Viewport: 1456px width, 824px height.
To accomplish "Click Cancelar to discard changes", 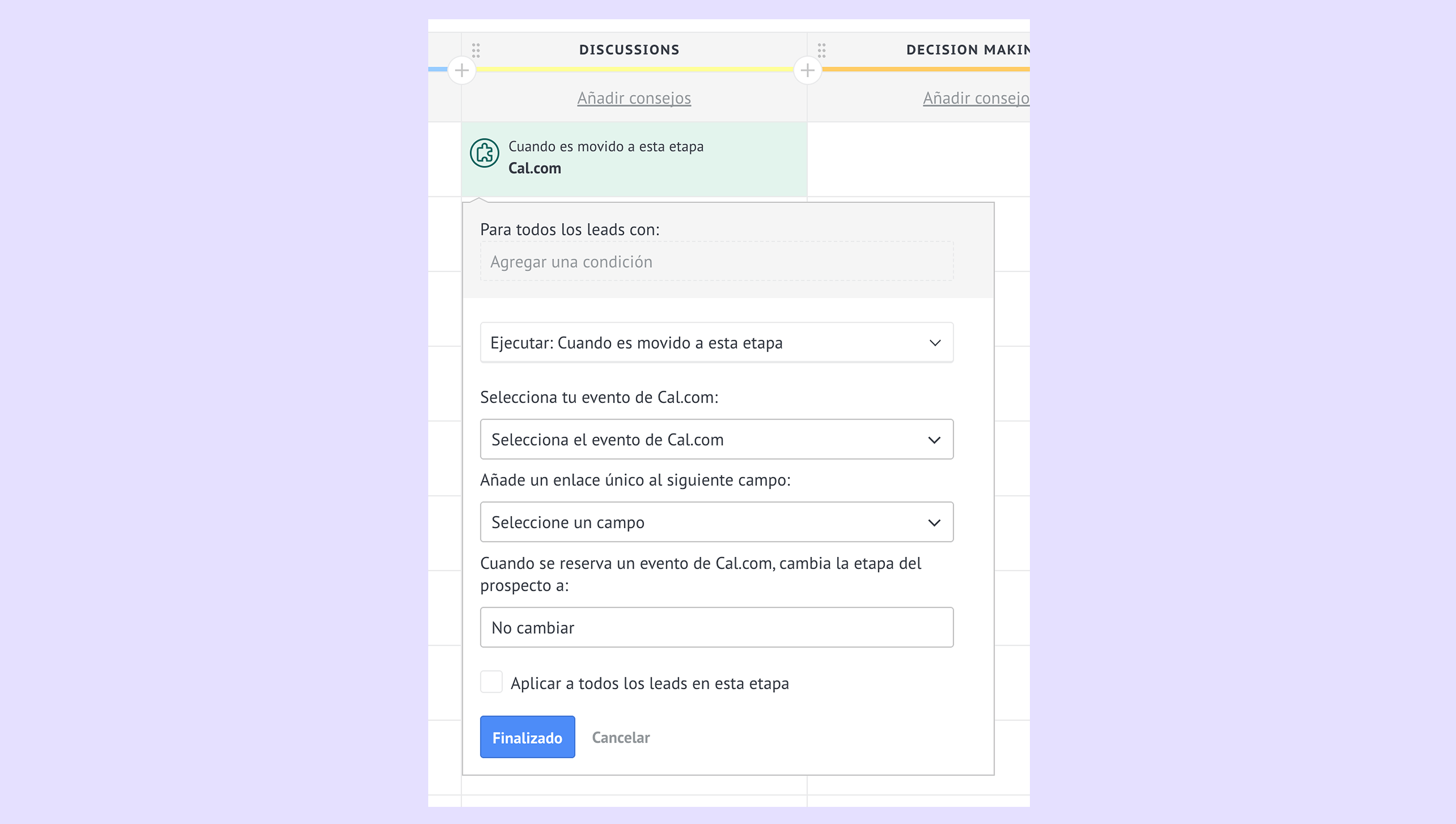I will pos(620,737).
